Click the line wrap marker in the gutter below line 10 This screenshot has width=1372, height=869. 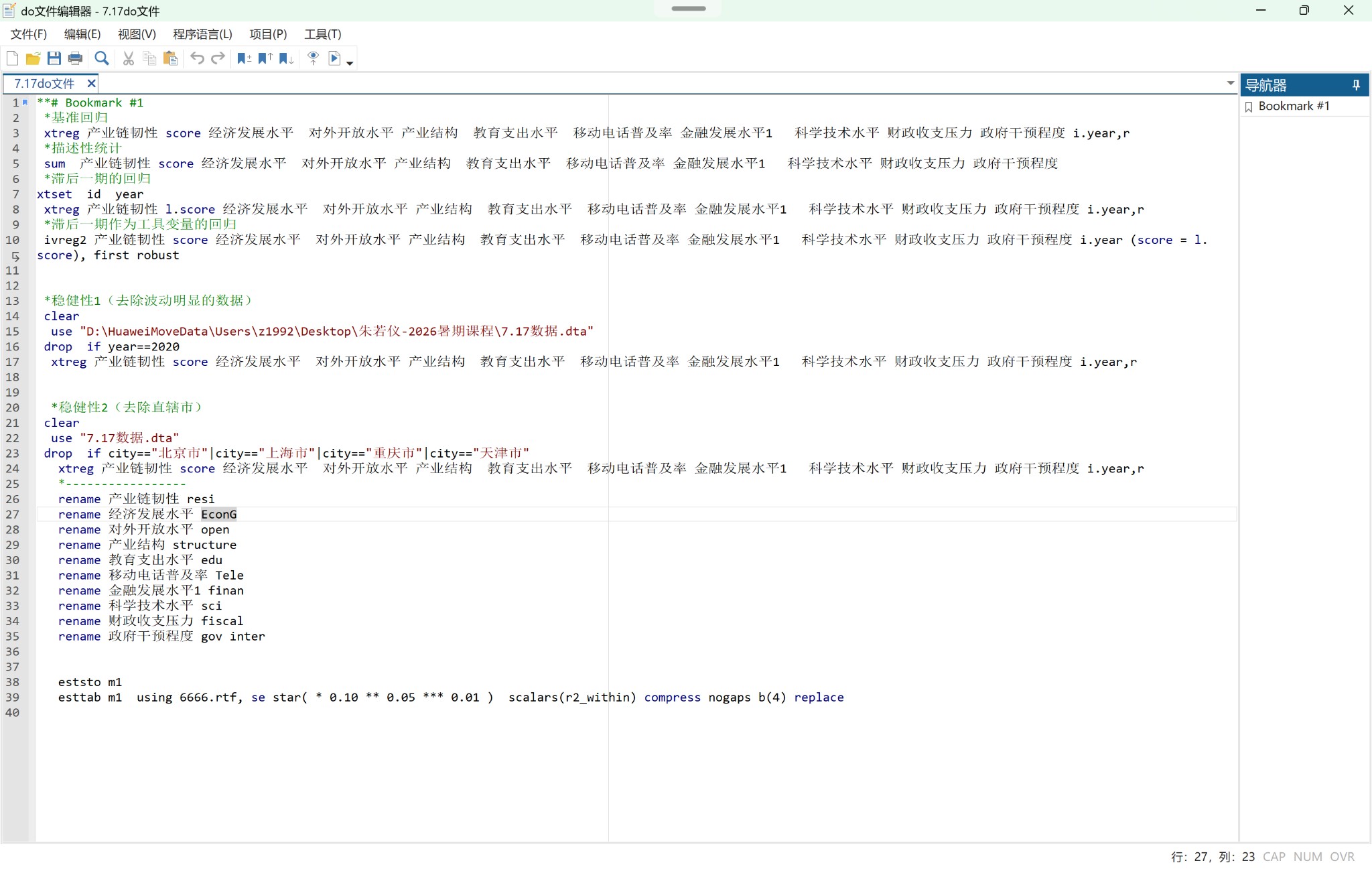tap(15, 256)
